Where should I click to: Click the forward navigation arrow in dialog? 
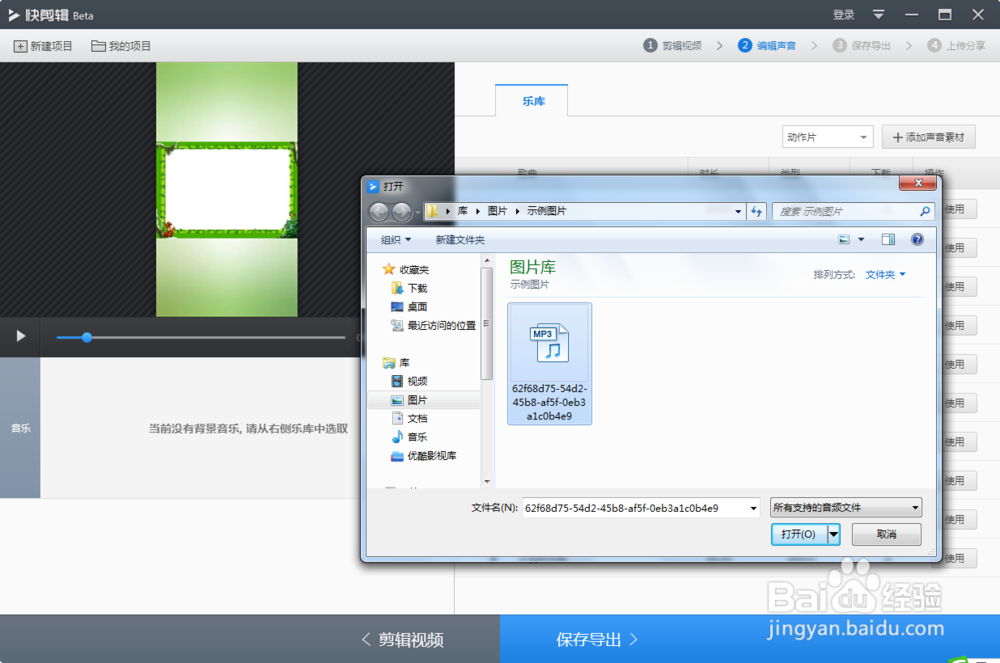coord(401,212)
